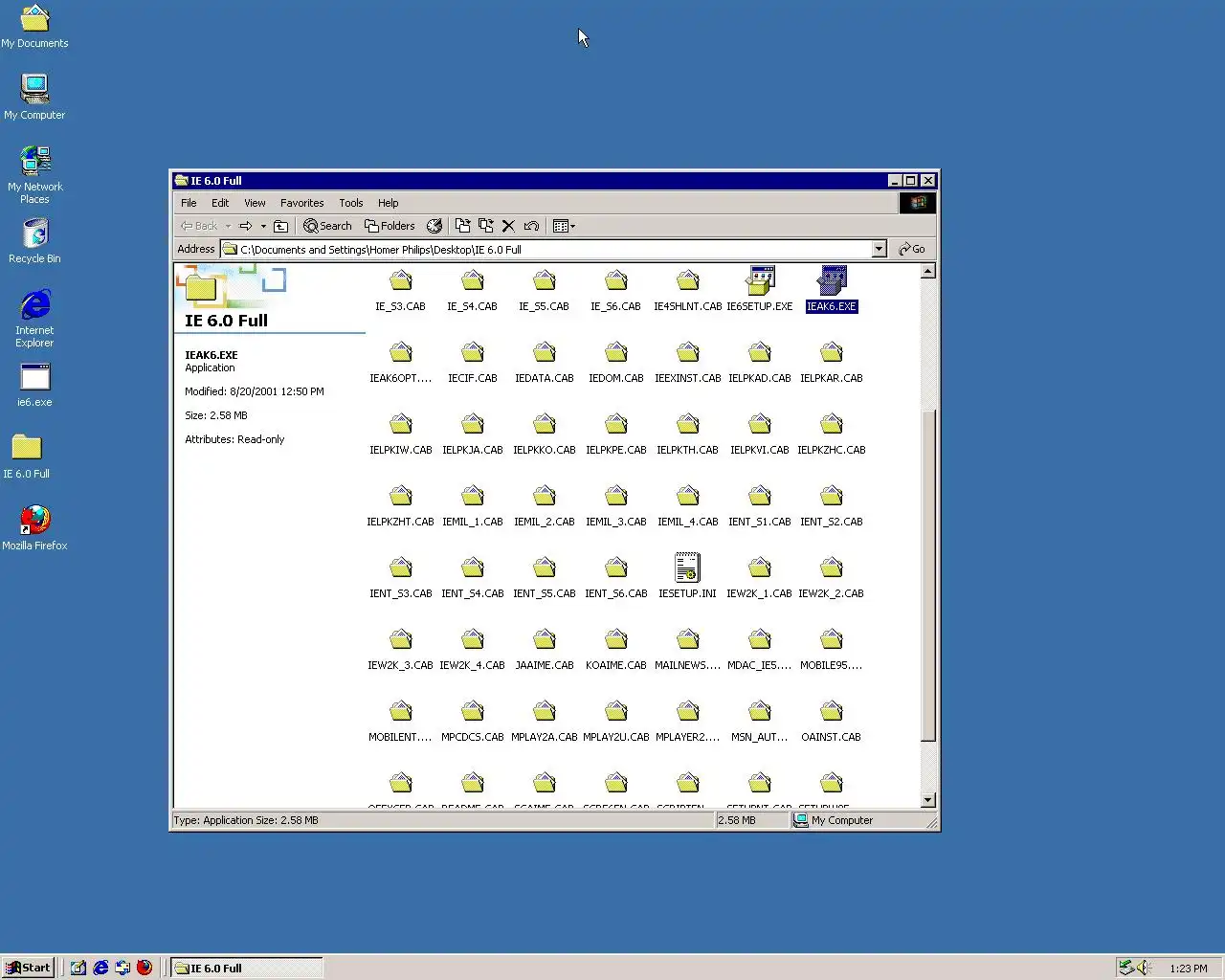Open the Edit menu
This screenshot has height=980, width=1225.
tap(220, 203)
